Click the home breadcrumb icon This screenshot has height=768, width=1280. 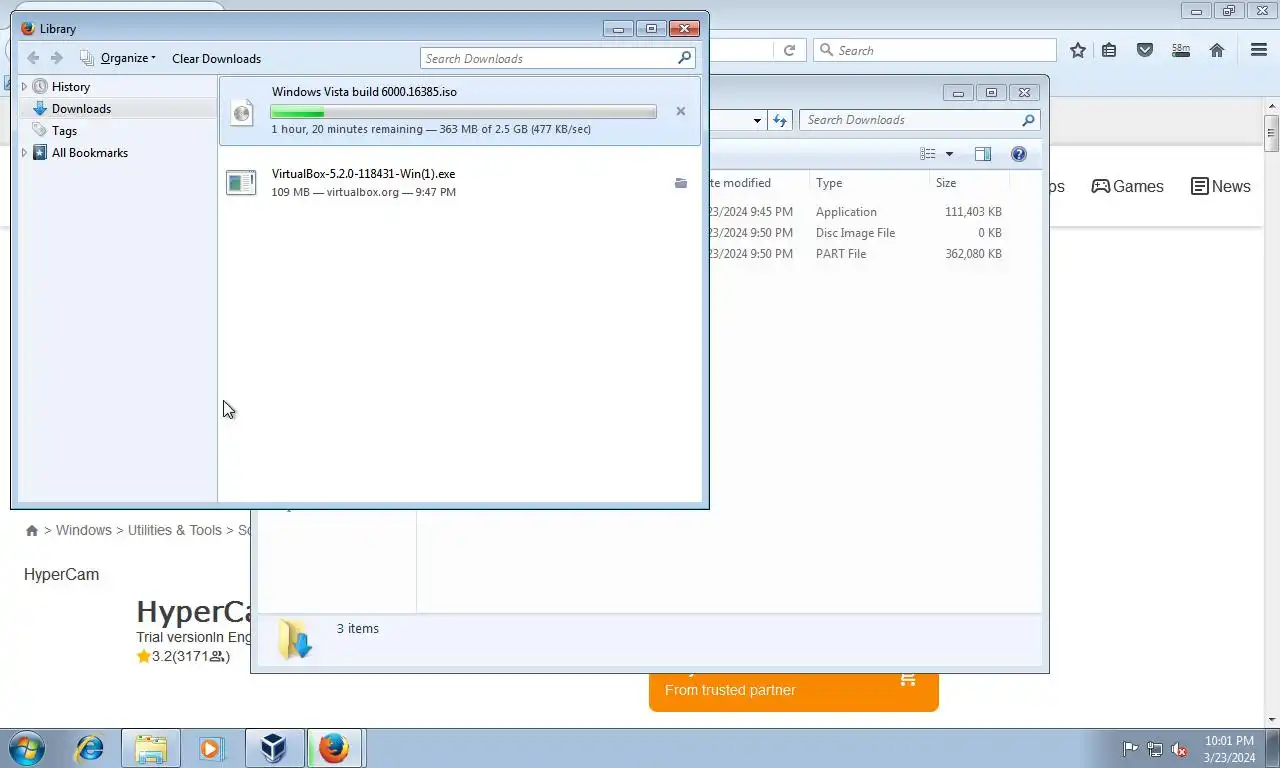pos(32,531)
